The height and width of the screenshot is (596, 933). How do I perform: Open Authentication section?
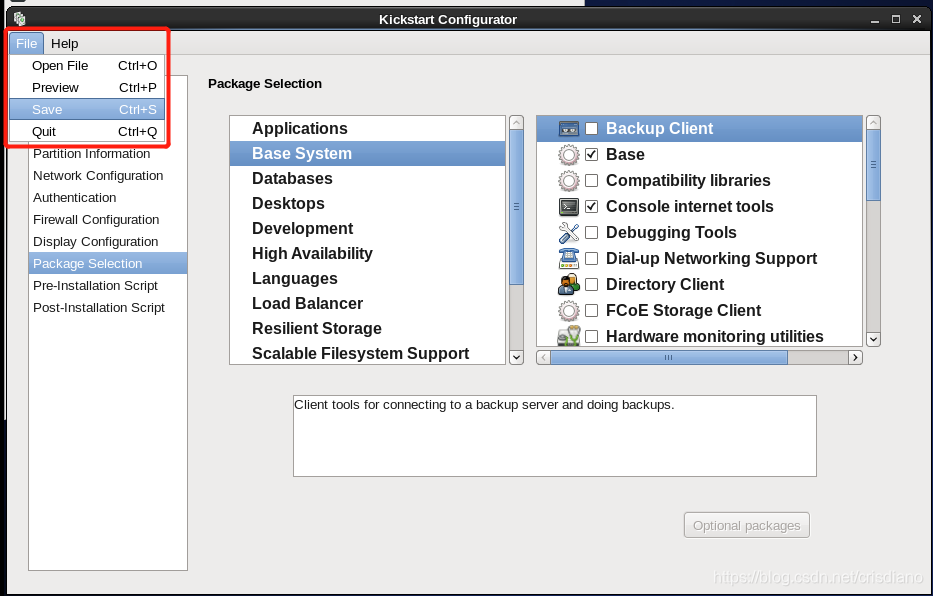pos(108,197)
